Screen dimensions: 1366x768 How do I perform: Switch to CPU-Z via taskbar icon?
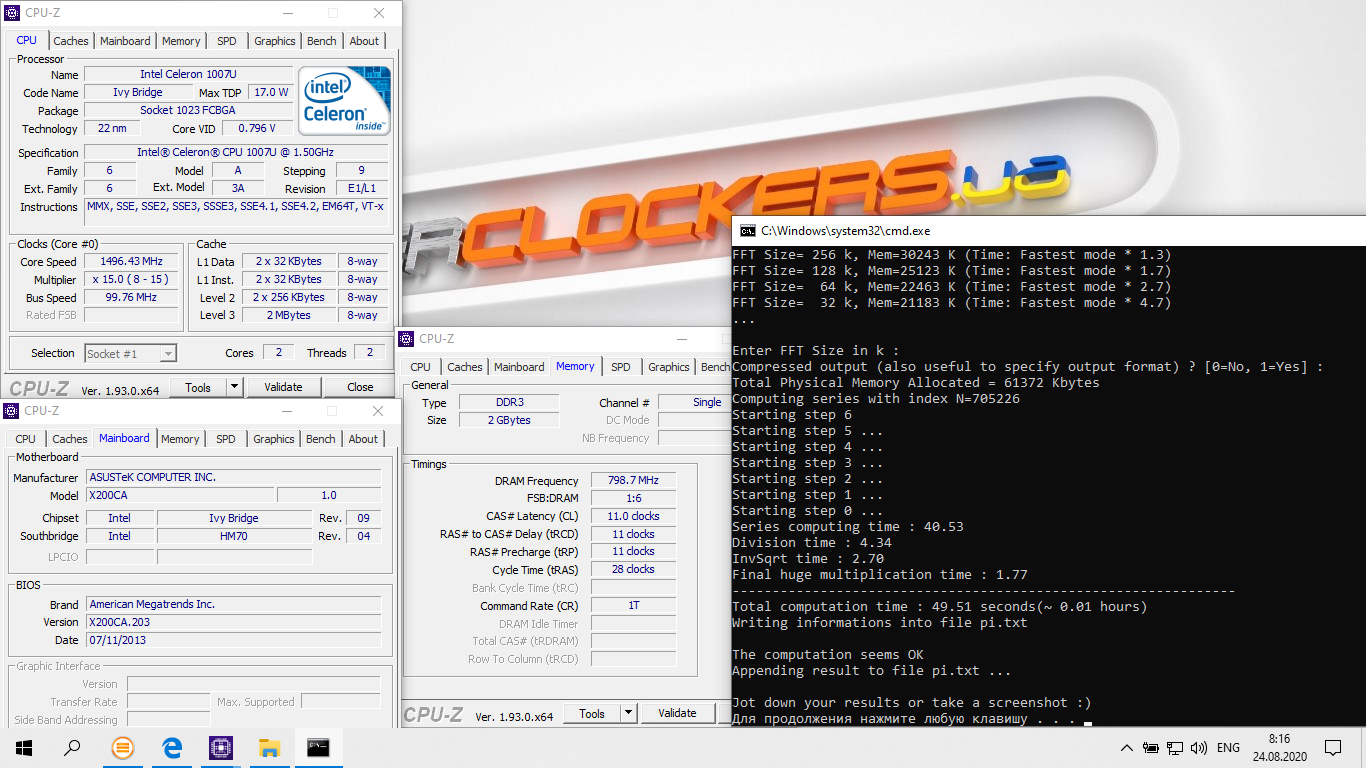click(x=220, y=747)
